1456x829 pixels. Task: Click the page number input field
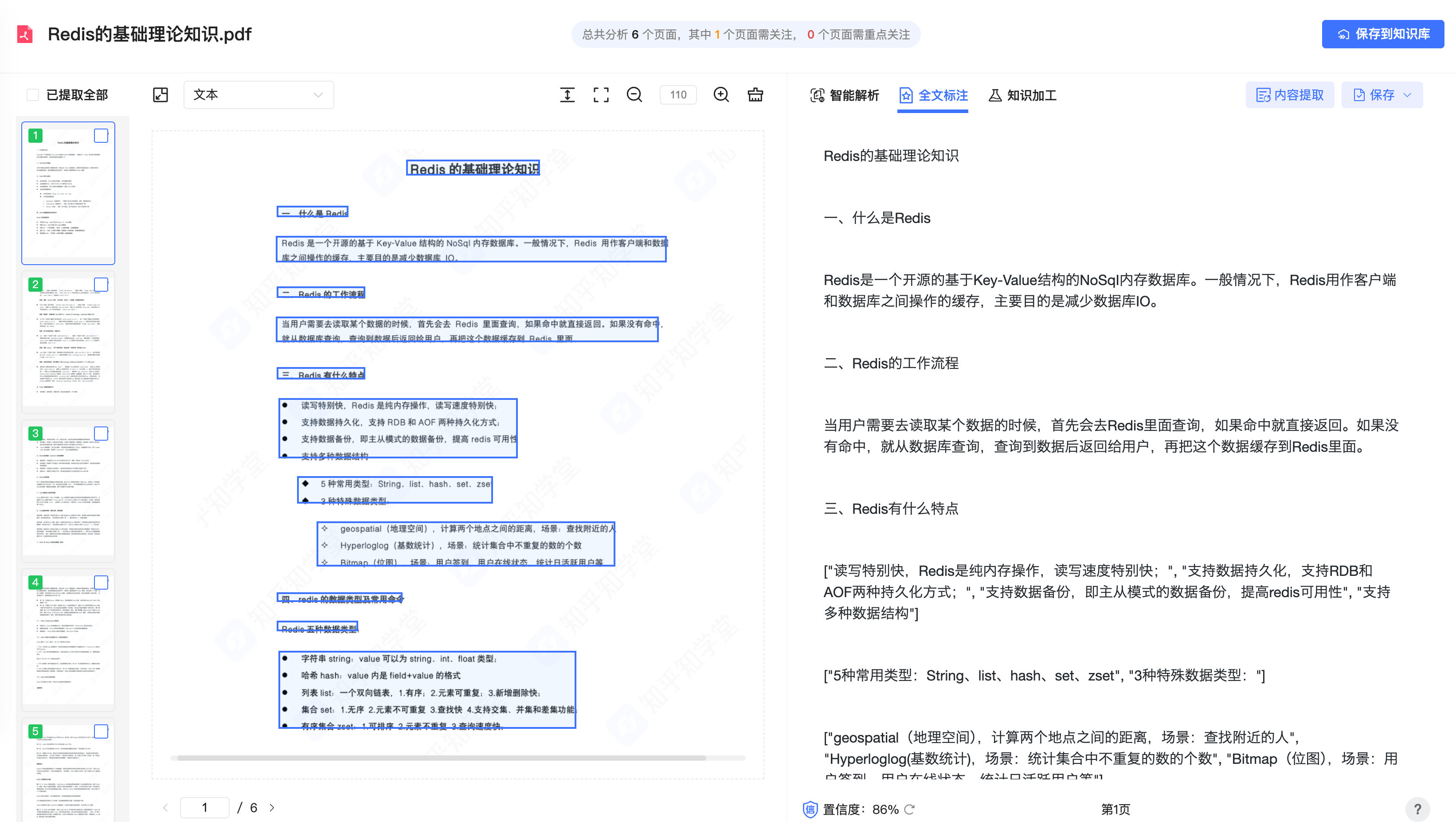pos(204,807)
